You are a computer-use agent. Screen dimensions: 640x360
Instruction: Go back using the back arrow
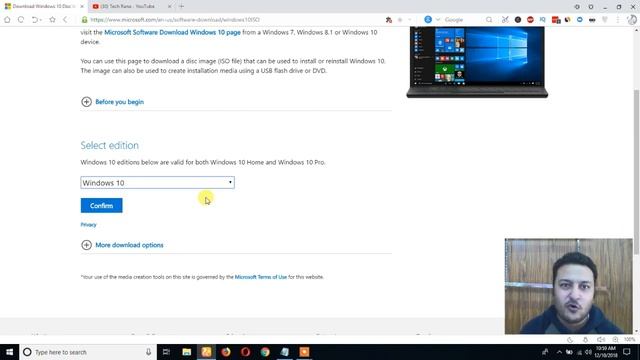[65, 20]
